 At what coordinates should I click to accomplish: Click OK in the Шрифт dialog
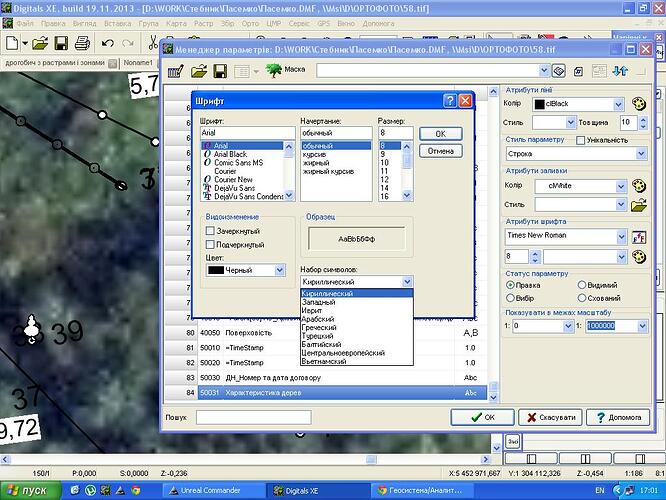(440, 134)
